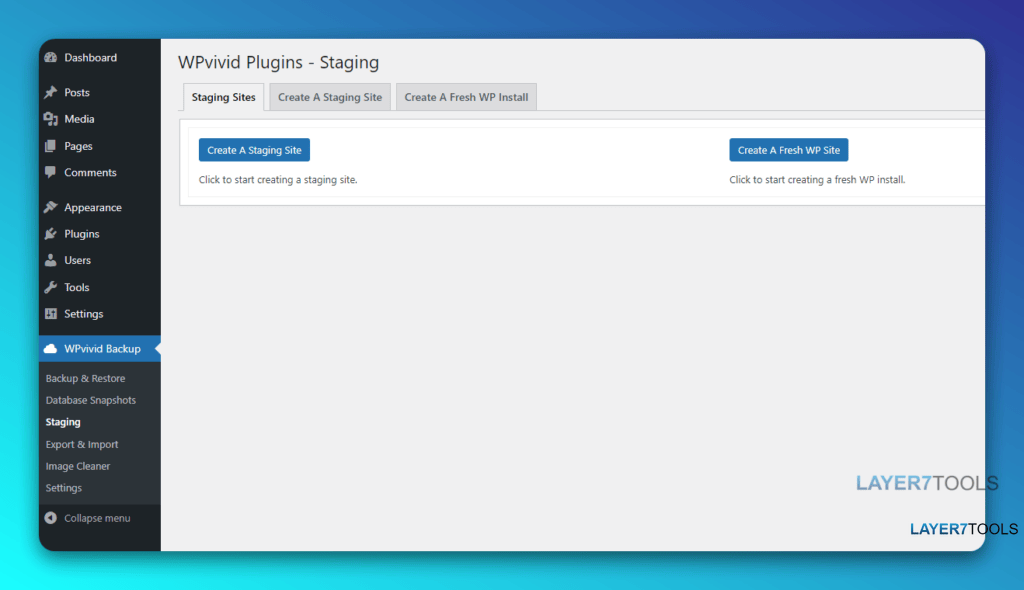Switch to Staging Sites tab
This screenshot has width=1024, height=590.
223,97
